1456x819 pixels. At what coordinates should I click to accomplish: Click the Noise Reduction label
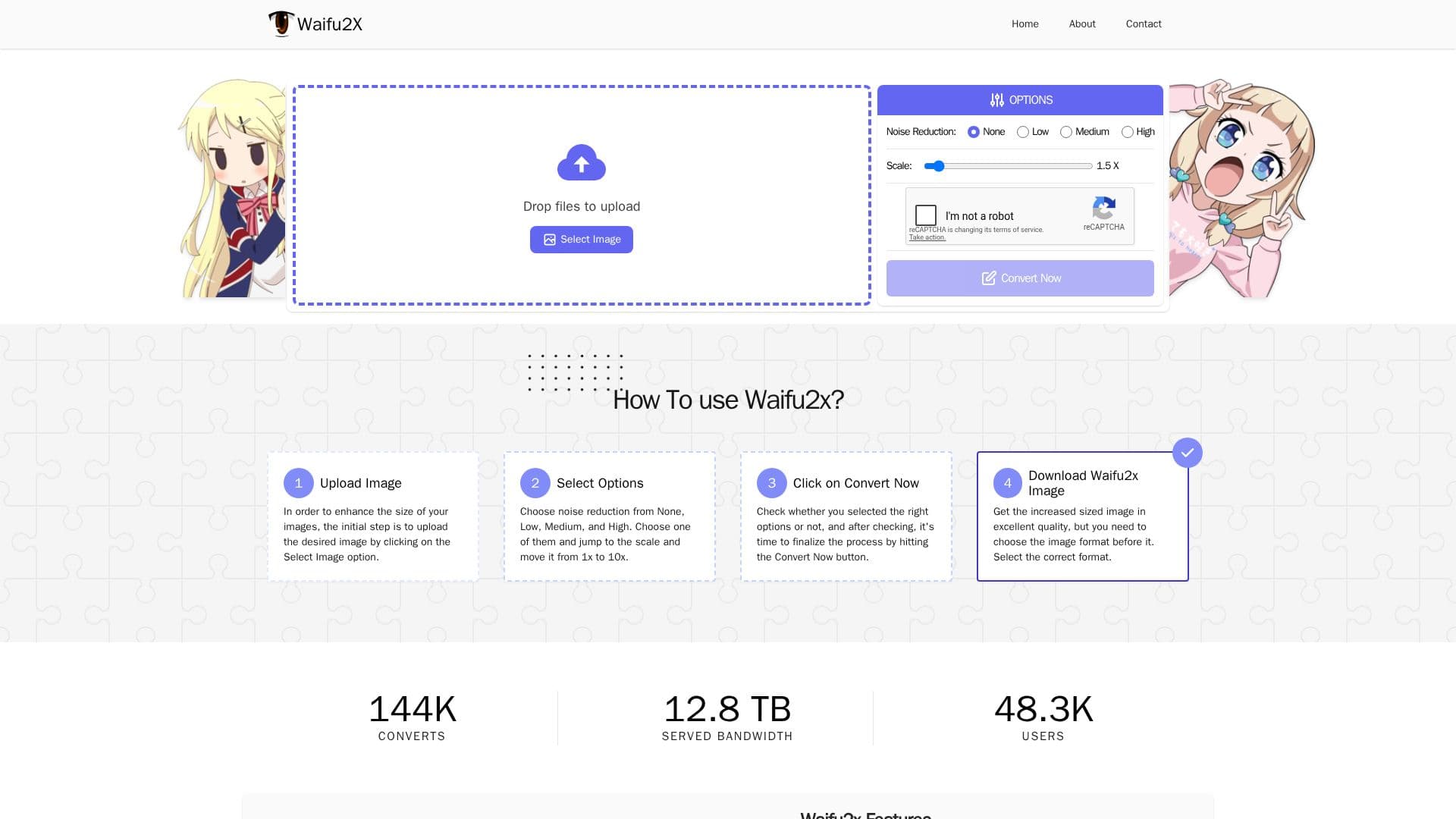coord(921,132)
